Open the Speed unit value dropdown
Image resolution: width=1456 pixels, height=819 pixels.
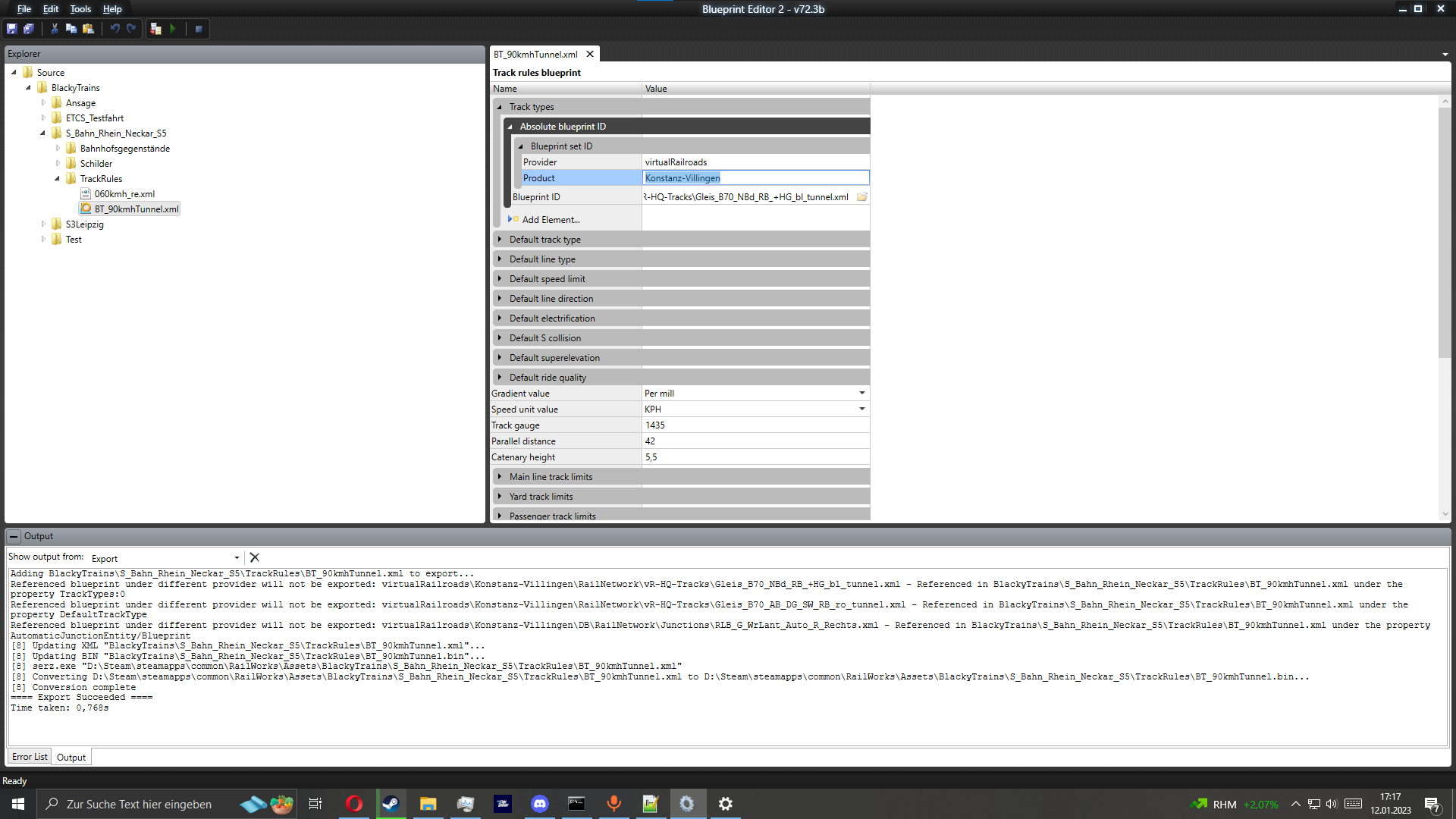click(x=861, y=409)
